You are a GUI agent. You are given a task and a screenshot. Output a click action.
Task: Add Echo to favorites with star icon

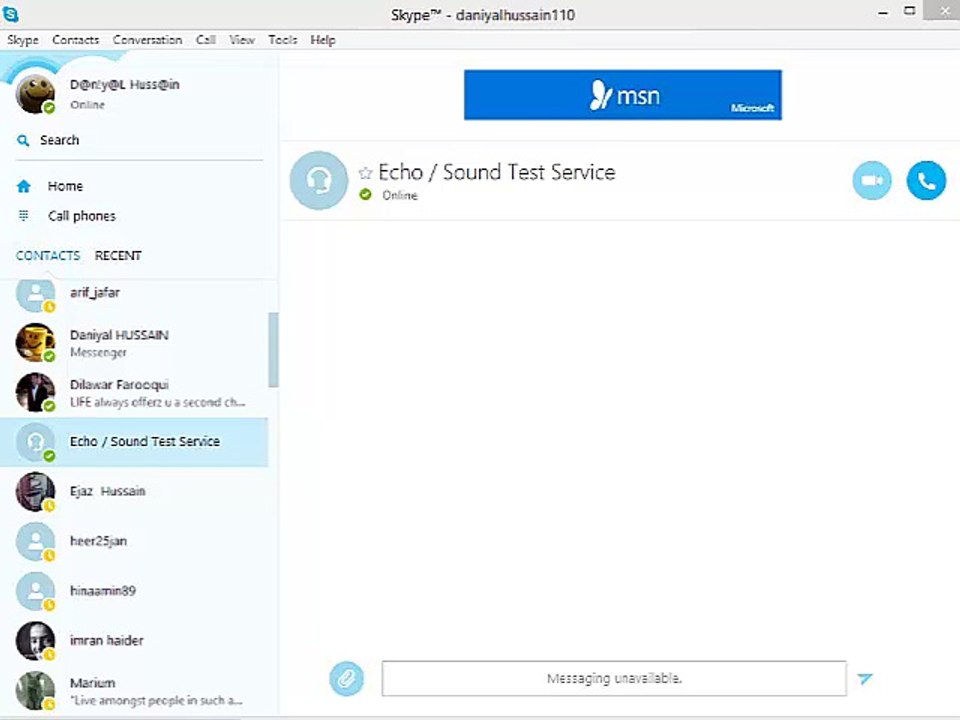click(366, 173)
